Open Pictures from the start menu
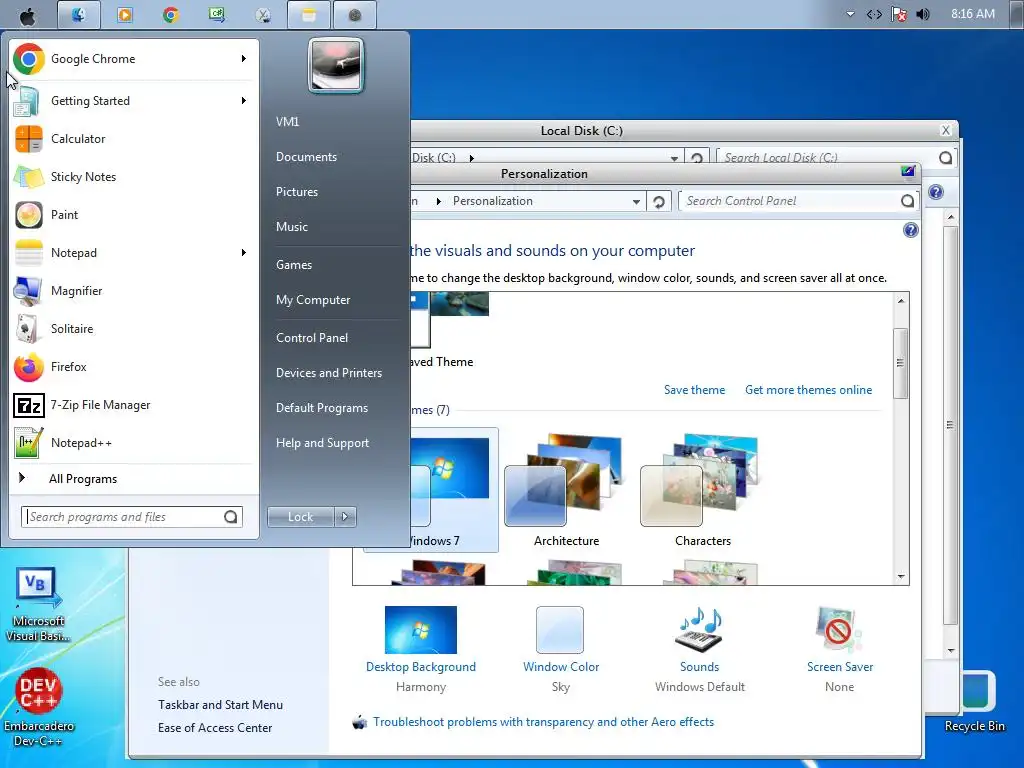The image size is (1024, 768). [x=296, y=191]
